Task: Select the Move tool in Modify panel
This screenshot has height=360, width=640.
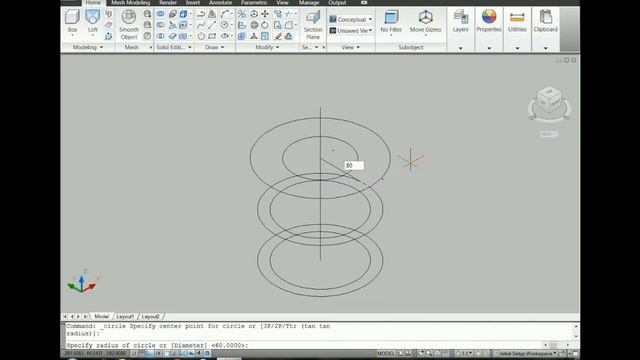Action: [x=265, y=14]
